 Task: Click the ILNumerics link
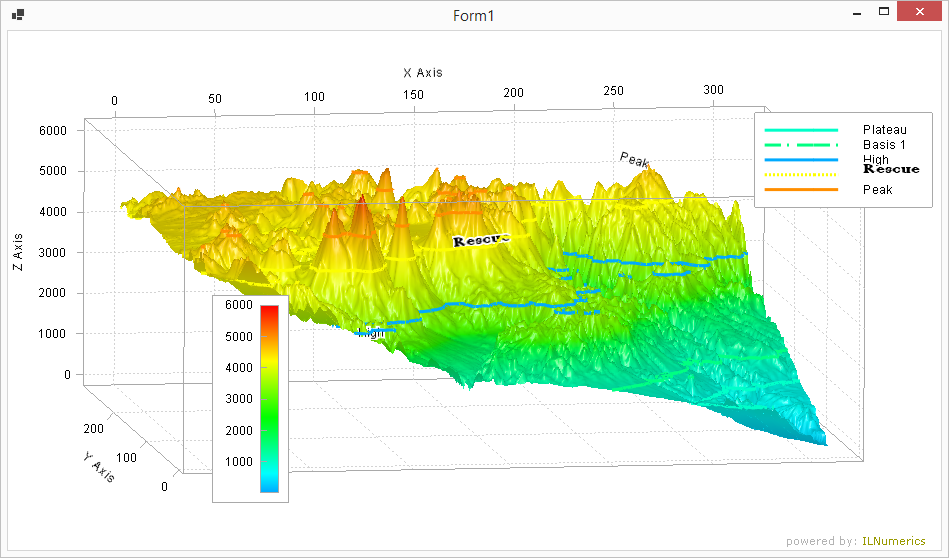click(x=893, y=541)
